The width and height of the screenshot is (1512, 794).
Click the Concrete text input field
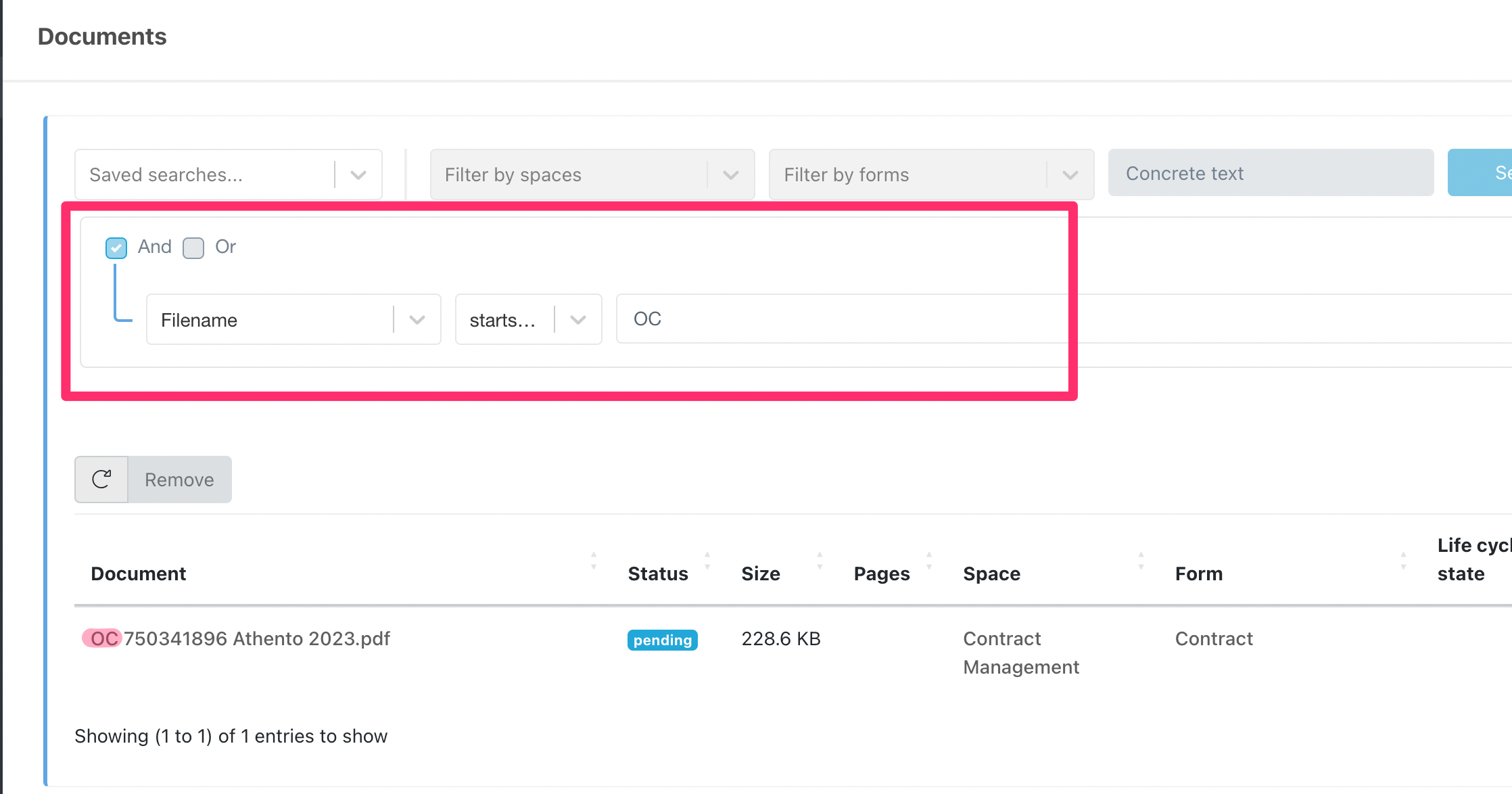(1270, 173)
